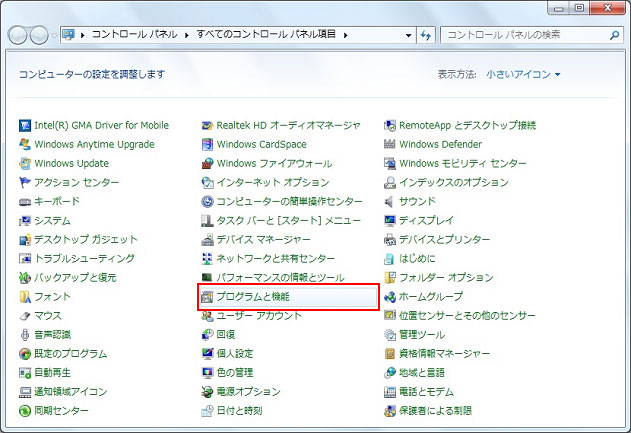
Task: Open Windows モビリティ センター link
Action: coord(463,163)
